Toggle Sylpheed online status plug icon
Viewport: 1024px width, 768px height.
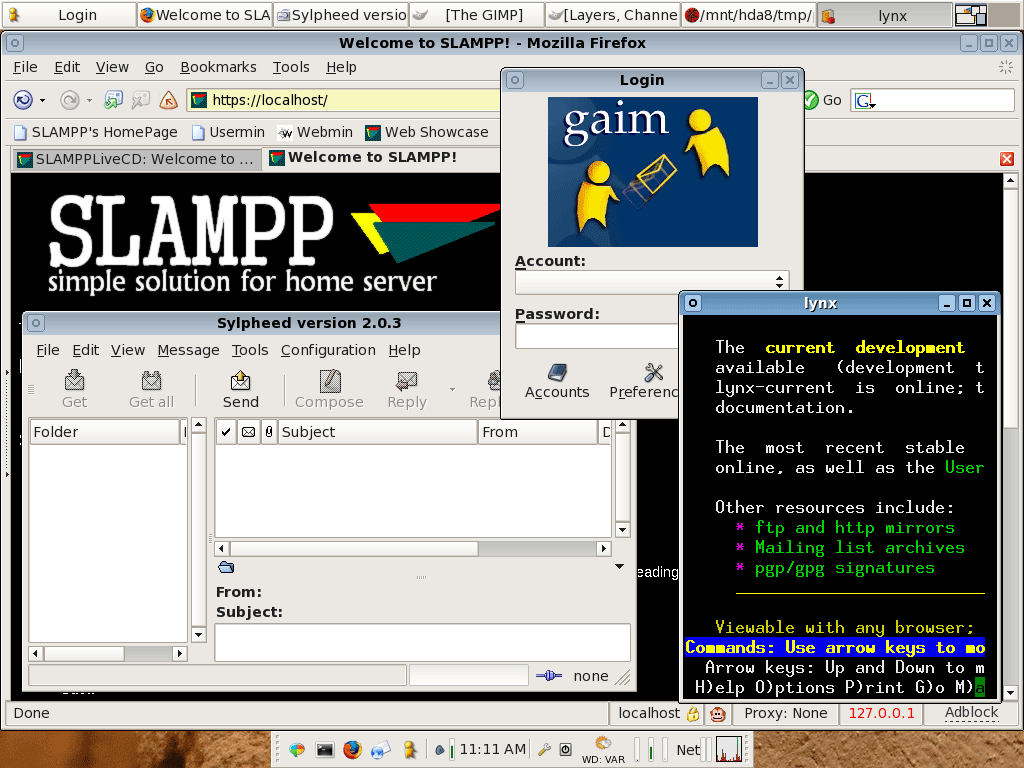click(549, 676)
